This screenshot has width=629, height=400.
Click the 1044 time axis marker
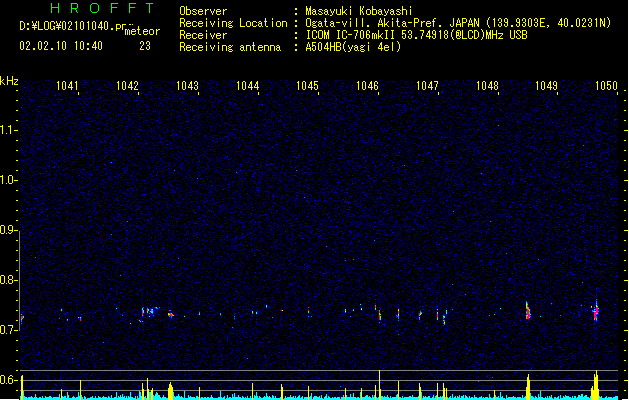[x=248, y=86]
